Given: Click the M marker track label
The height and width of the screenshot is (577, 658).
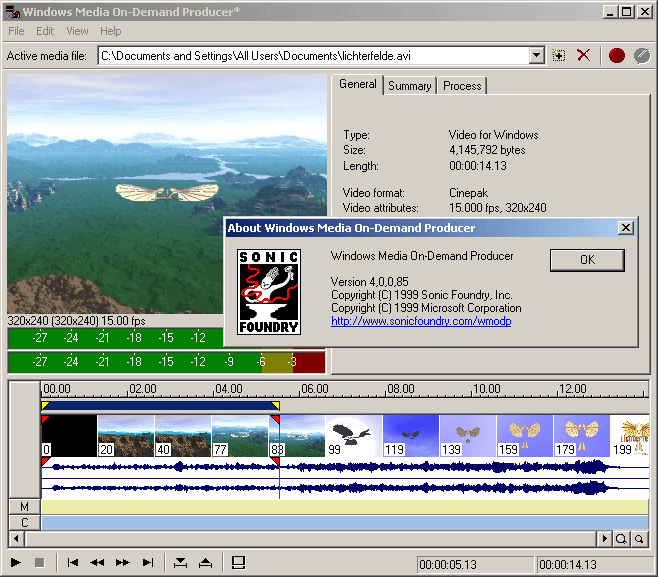Looking at the screenshot, I should [24, 507].
